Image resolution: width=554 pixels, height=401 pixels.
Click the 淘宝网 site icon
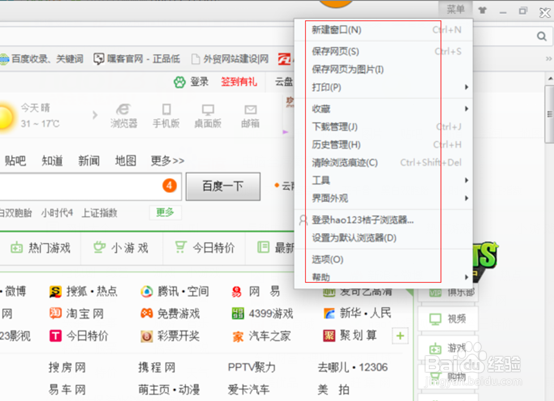point(55,313)
